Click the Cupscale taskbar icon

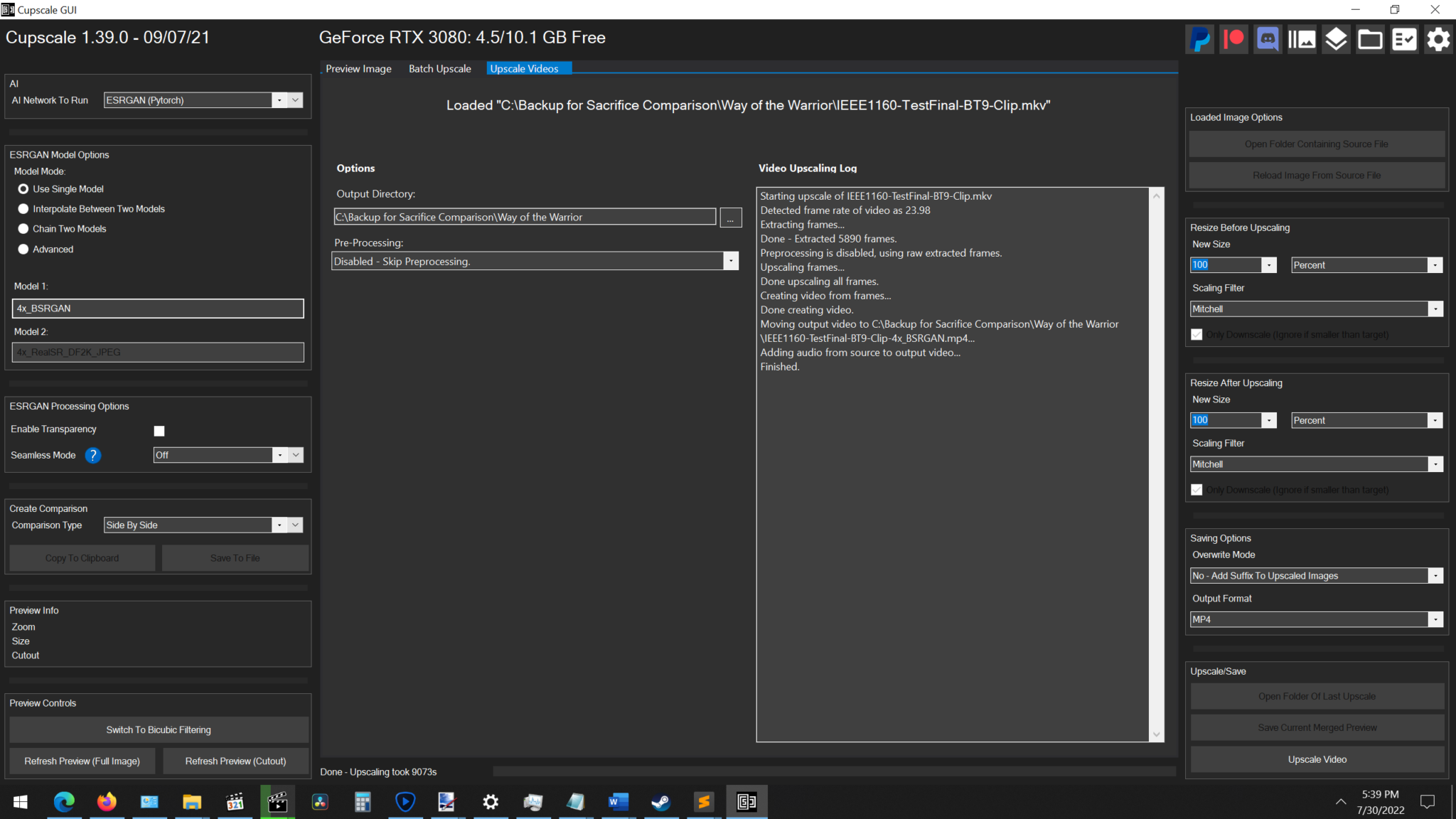(x=746, y=802)
